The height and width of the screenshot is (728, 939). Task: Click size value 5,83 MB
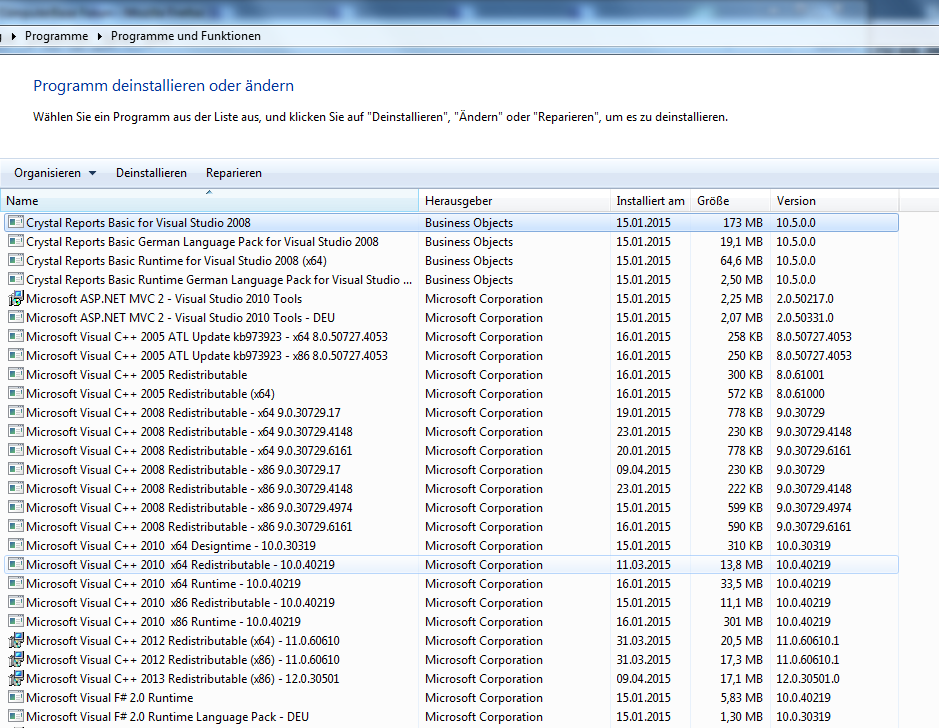pos(741,698)
